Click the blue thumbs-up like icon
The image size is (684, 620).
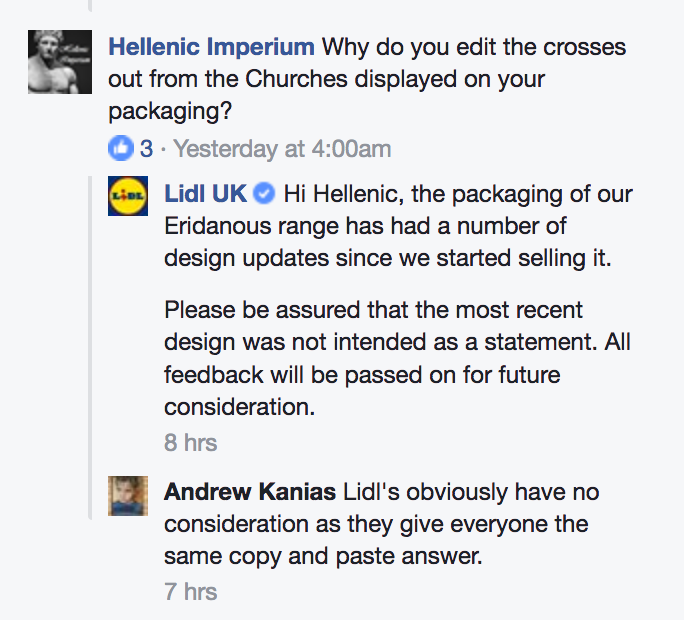tap(121, 148)
